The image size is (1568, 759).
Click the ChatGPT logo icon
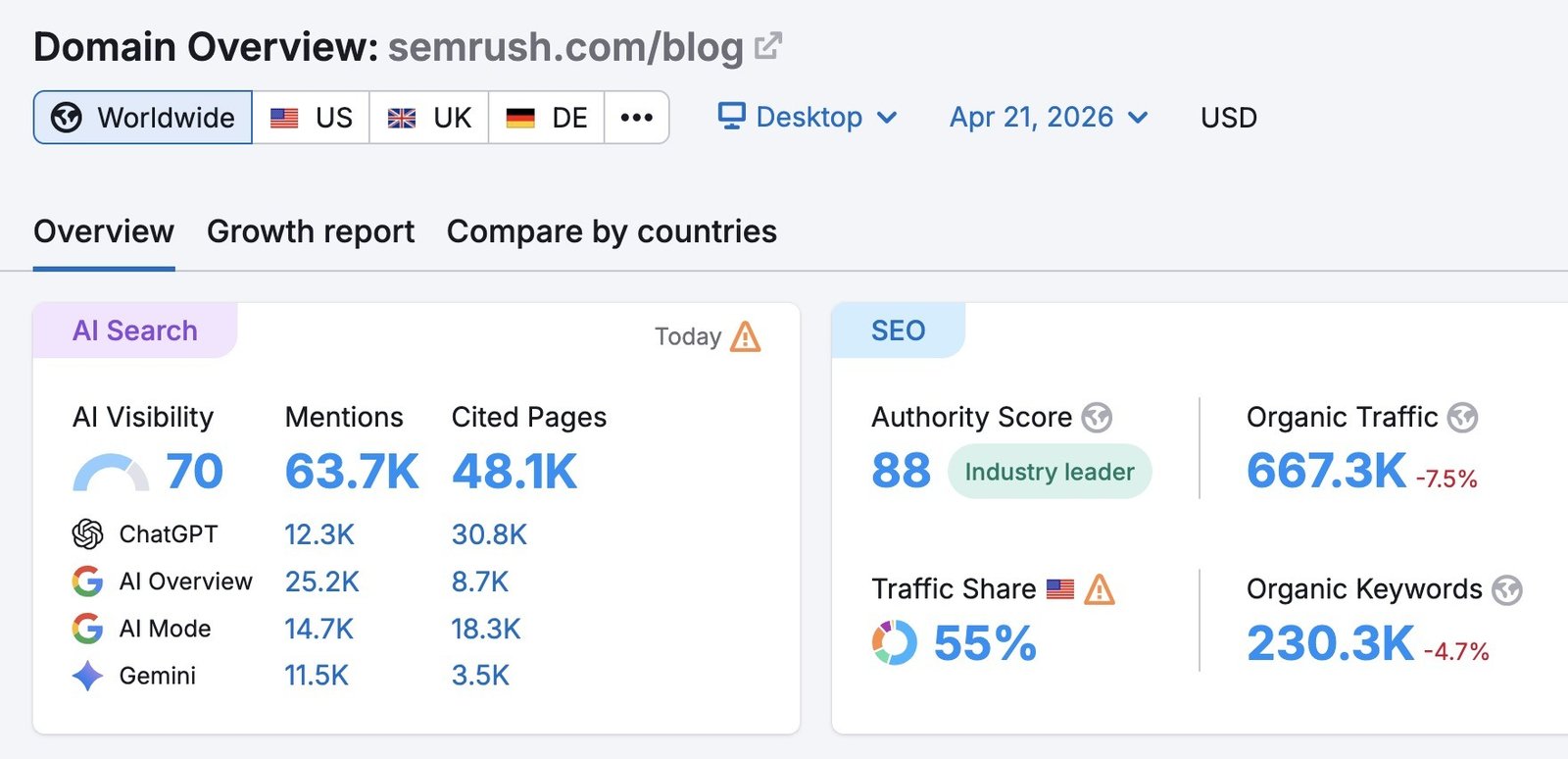pos(88,534)
